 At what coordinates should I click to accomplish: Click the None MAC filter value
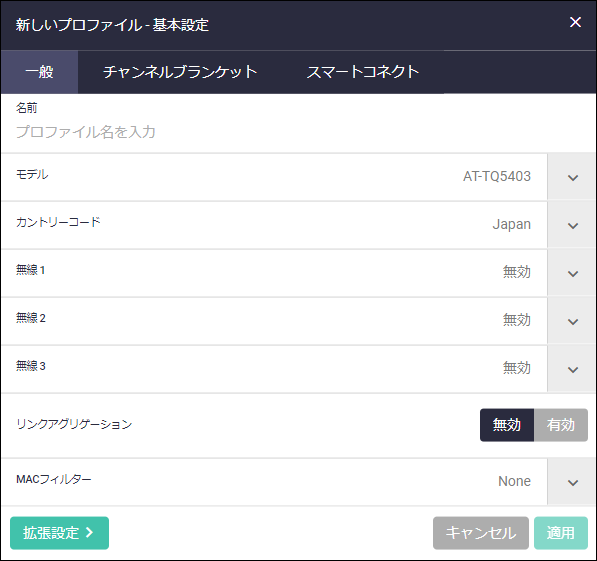[514, 481]
